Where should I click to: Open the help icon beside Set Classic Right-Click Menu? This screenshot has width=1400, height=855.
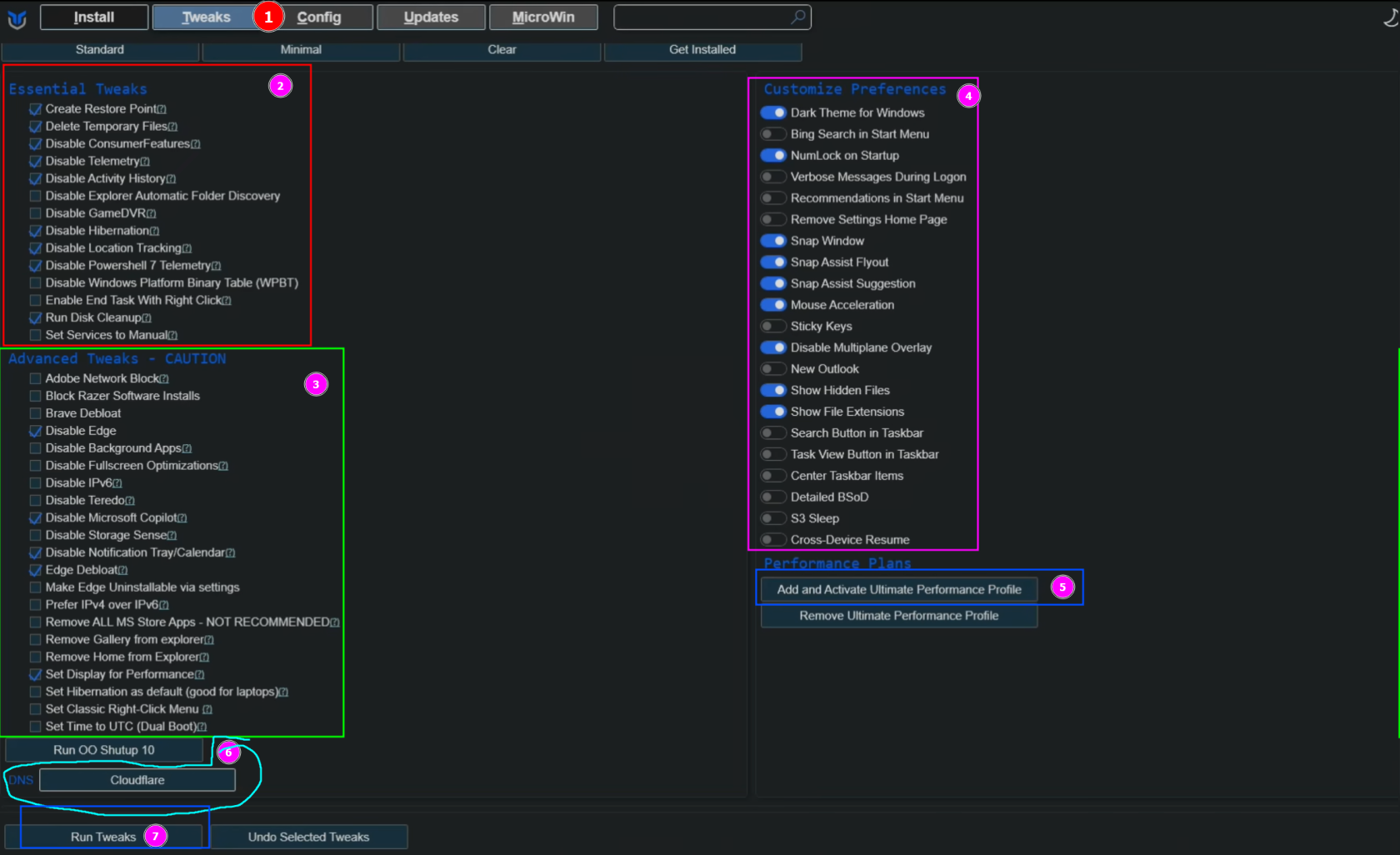(x=207, y=710)
